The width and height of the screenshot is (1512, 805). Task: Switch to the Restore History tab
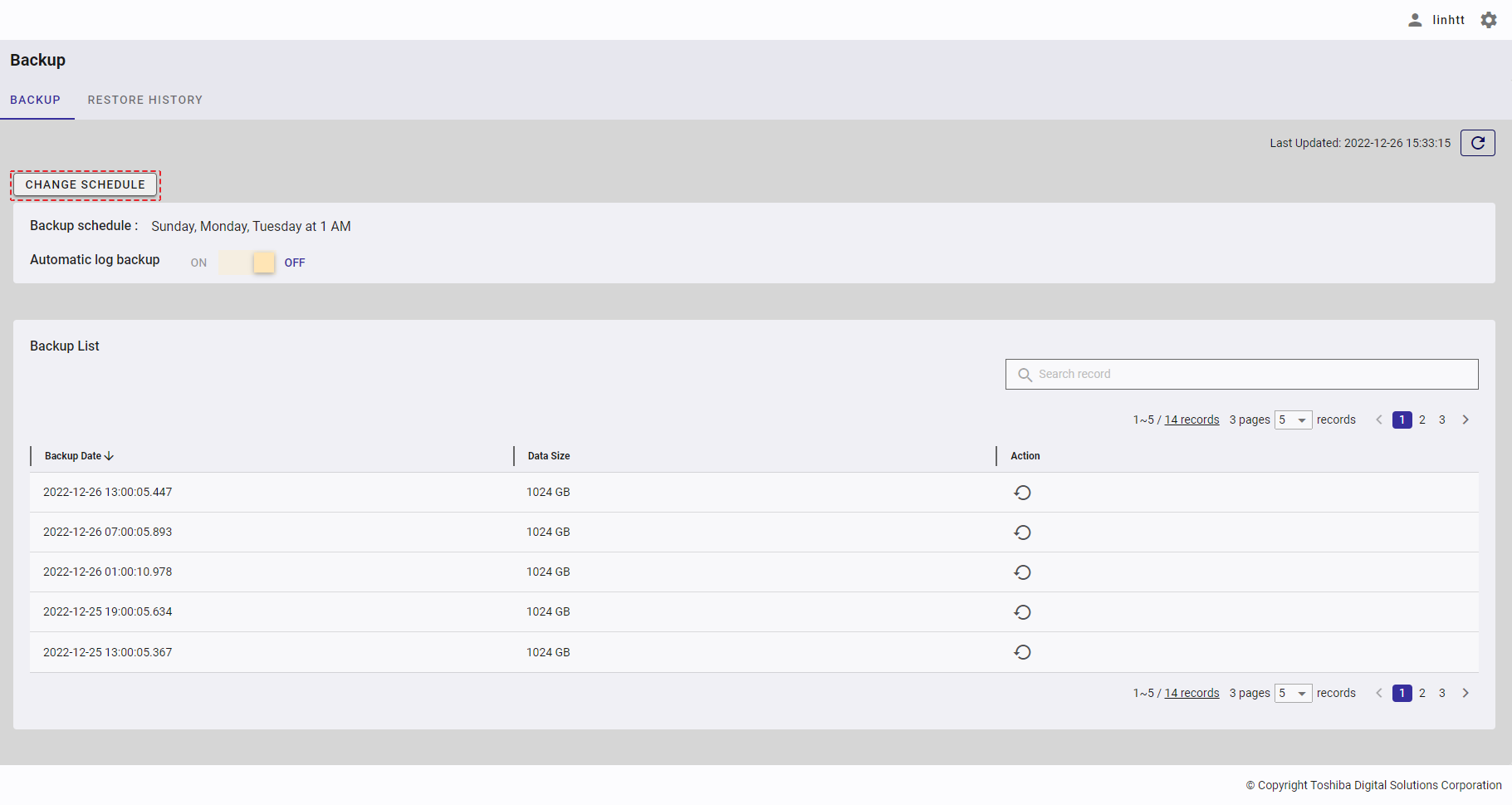pos(145,100)
